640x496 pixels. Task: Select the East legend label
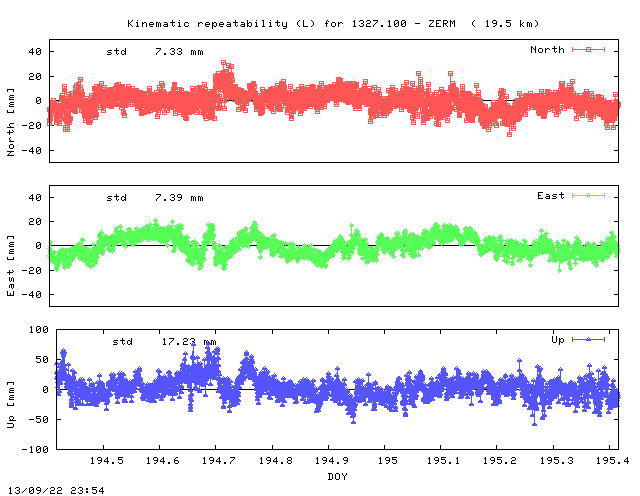551,196
